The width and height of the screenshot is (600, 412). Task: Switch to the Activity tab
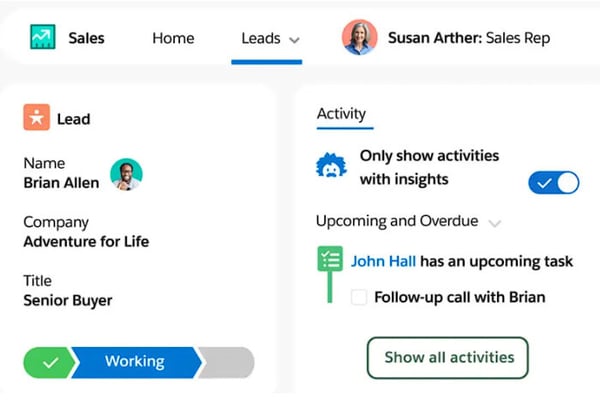coord(341,114)
